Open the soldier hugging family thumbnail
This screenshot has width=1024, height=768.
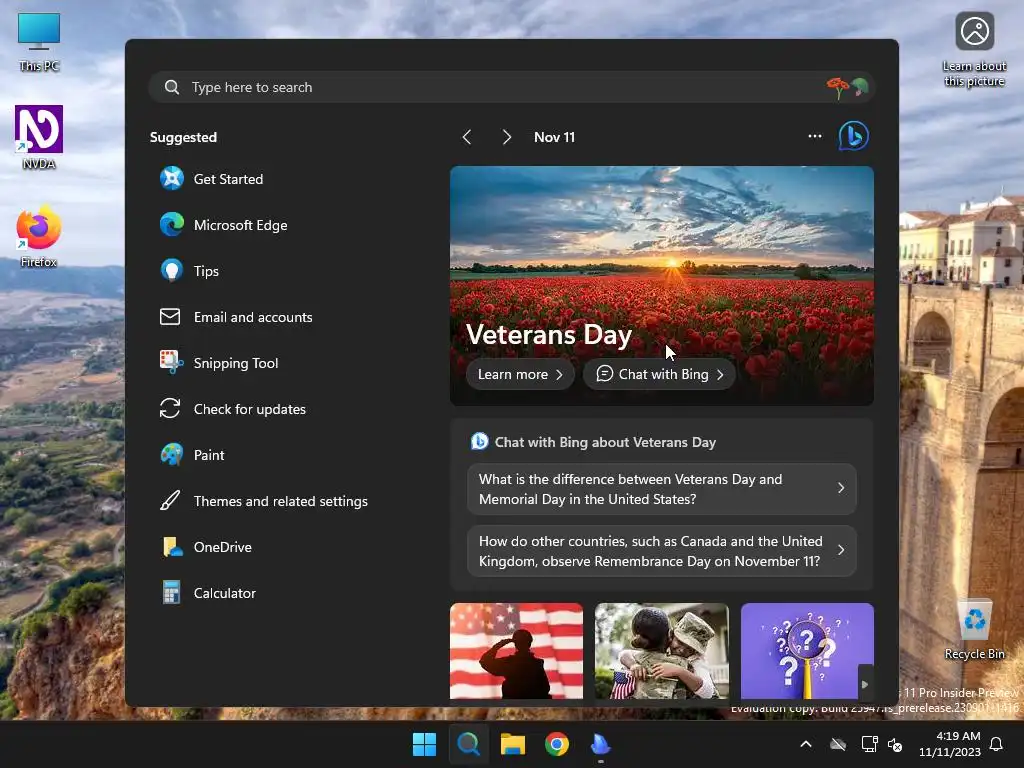tap(662, 651)
